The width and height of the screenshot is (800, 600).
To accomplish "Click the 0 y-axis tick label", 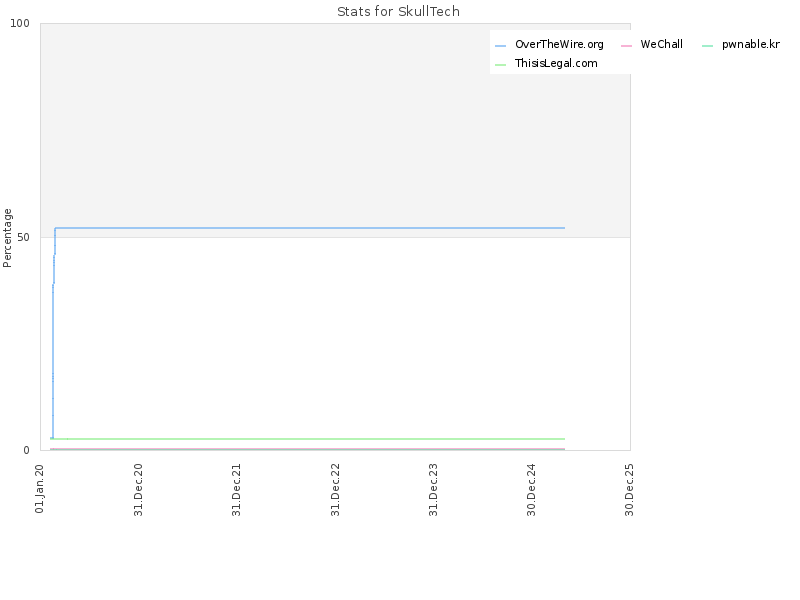I will [27, 451].
